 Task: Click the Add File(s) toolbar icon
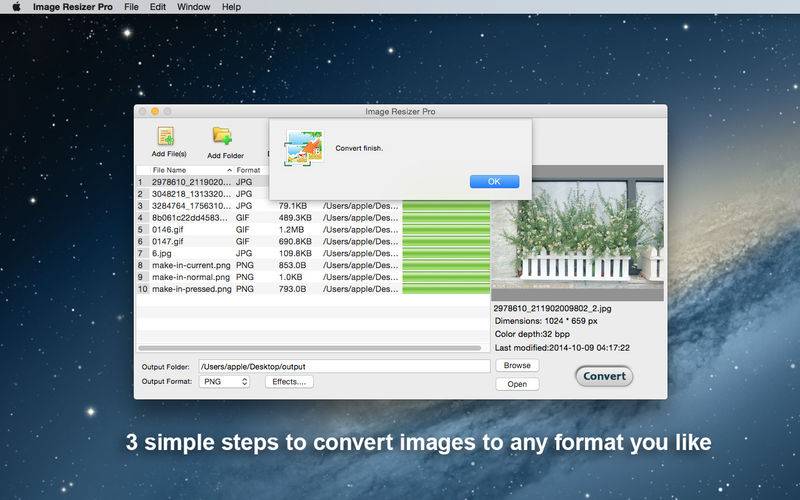166,136
